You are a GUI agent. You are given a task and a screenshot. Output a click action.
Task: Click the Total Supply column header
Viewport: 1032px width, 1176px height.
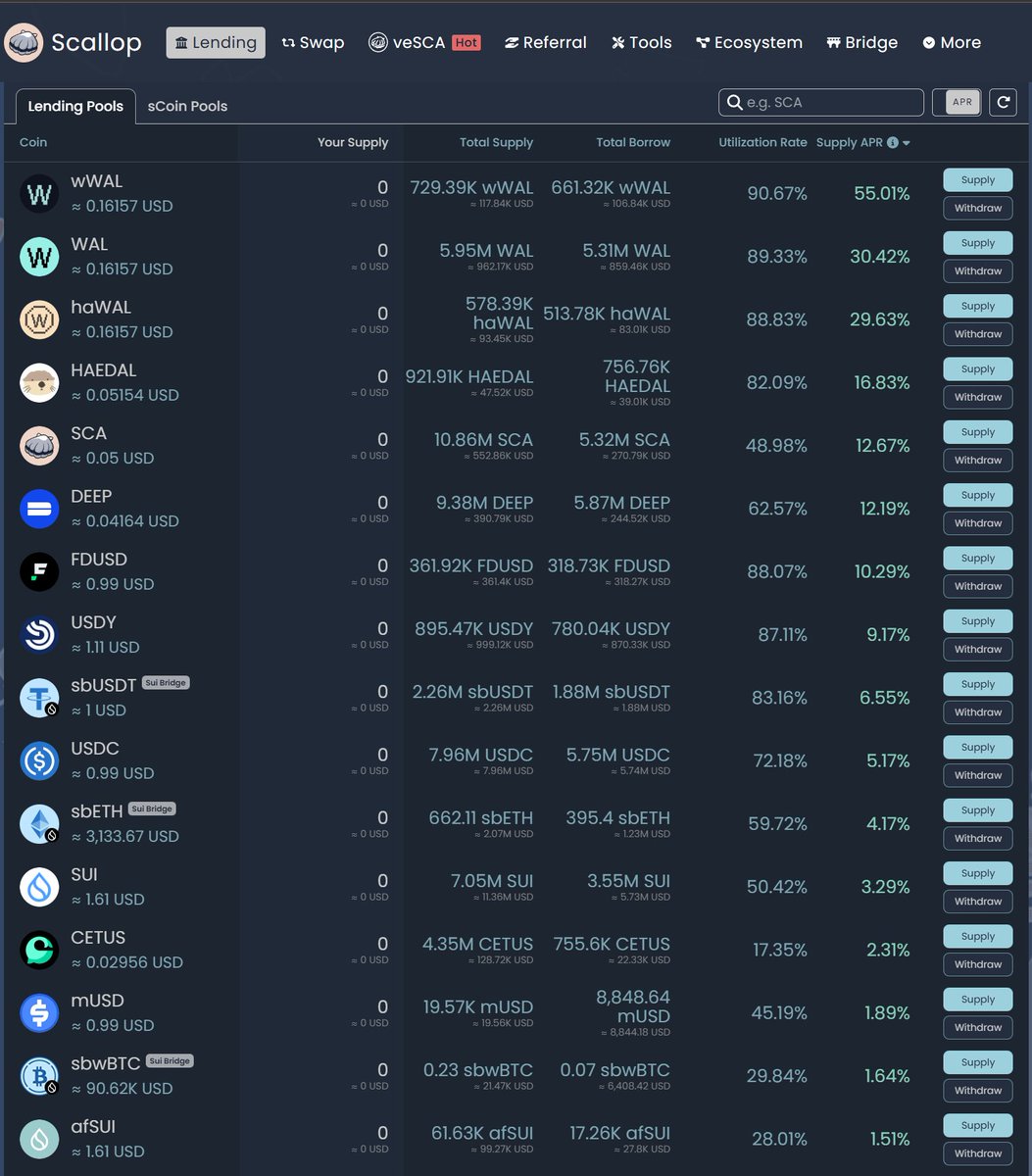click(x=496, y=143)
